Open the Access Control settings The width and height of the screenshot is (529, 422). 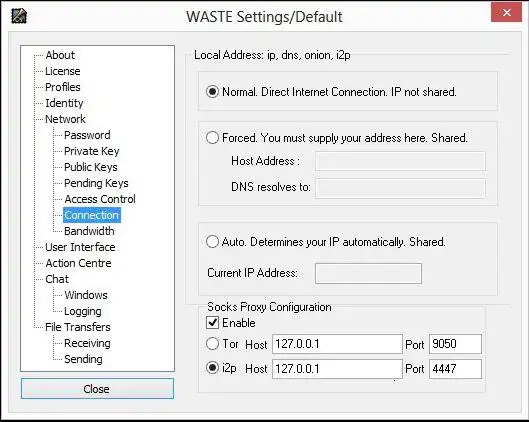point(100,199)
